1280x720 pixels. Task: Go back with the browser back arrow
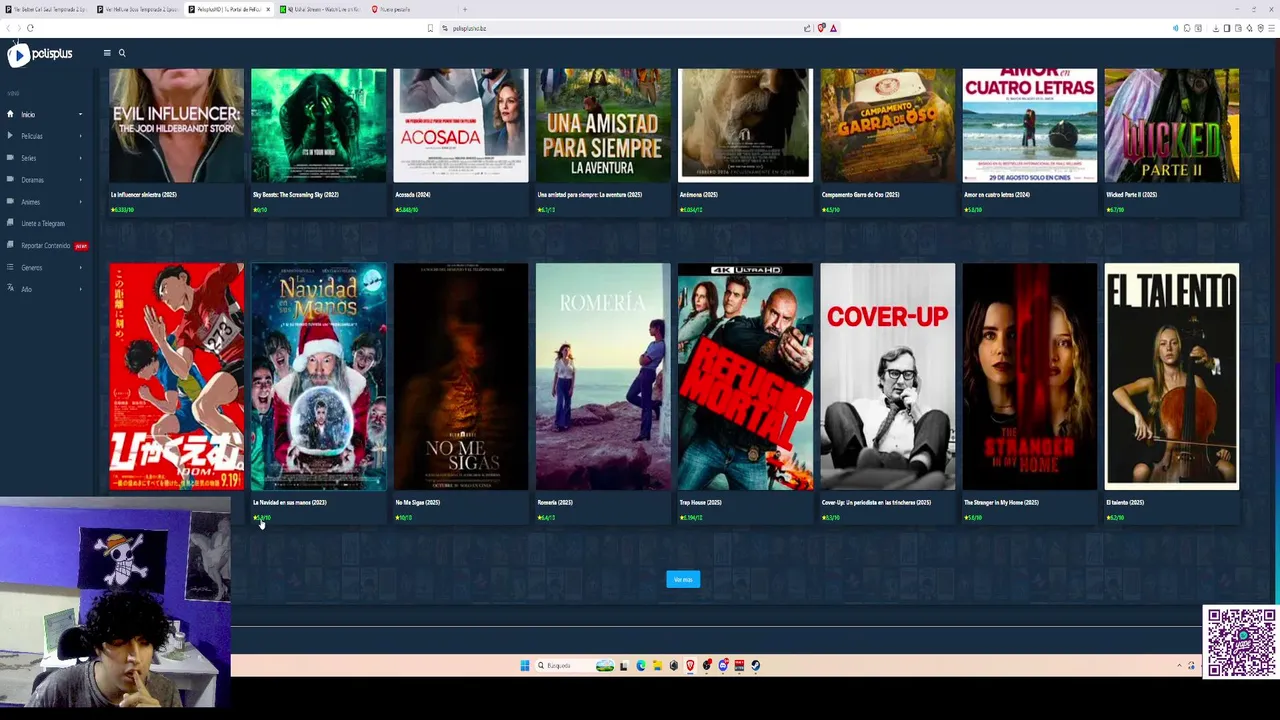pyautogui.click(x=9, y=28)
